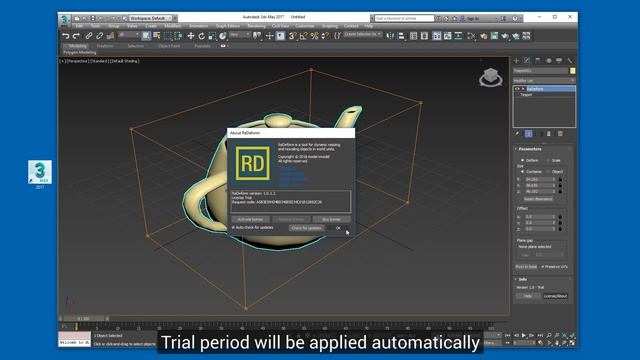
Task: Click the Pin Stack icon
Action: click(517, 133)
